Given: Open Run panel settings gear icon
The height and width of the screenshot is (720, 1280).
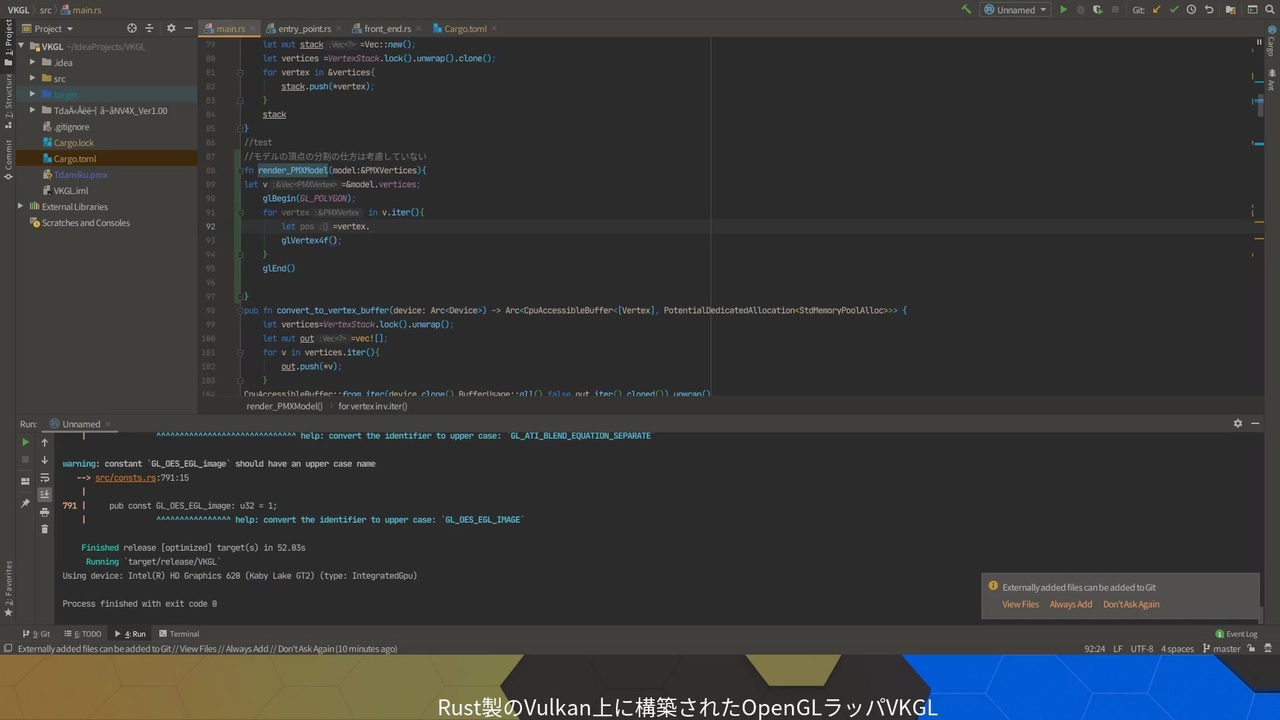Looking at the screenshot, I should coord(1238,424).
